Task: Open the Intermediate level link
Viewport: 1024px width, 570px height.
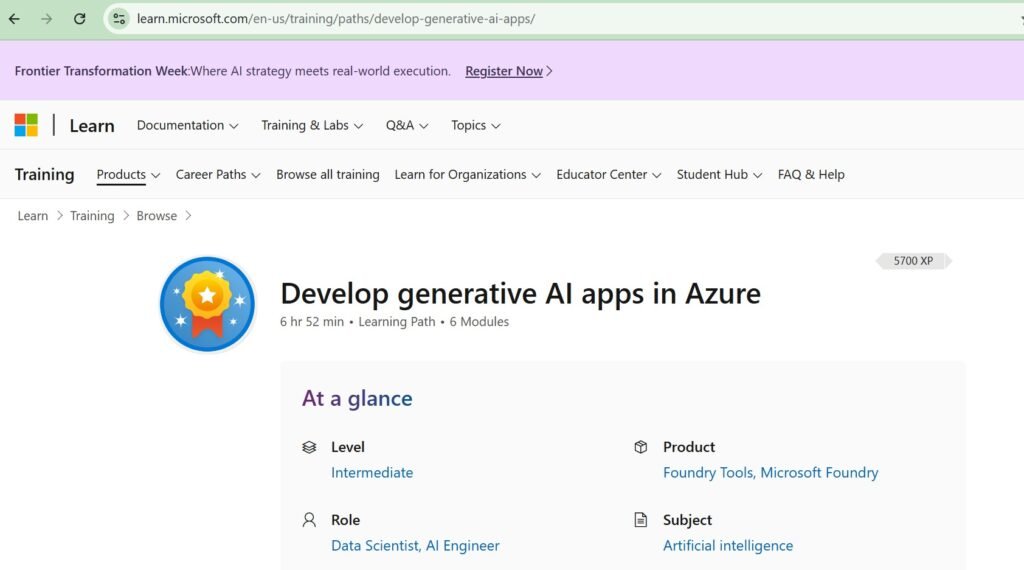Action: point(372,472)
